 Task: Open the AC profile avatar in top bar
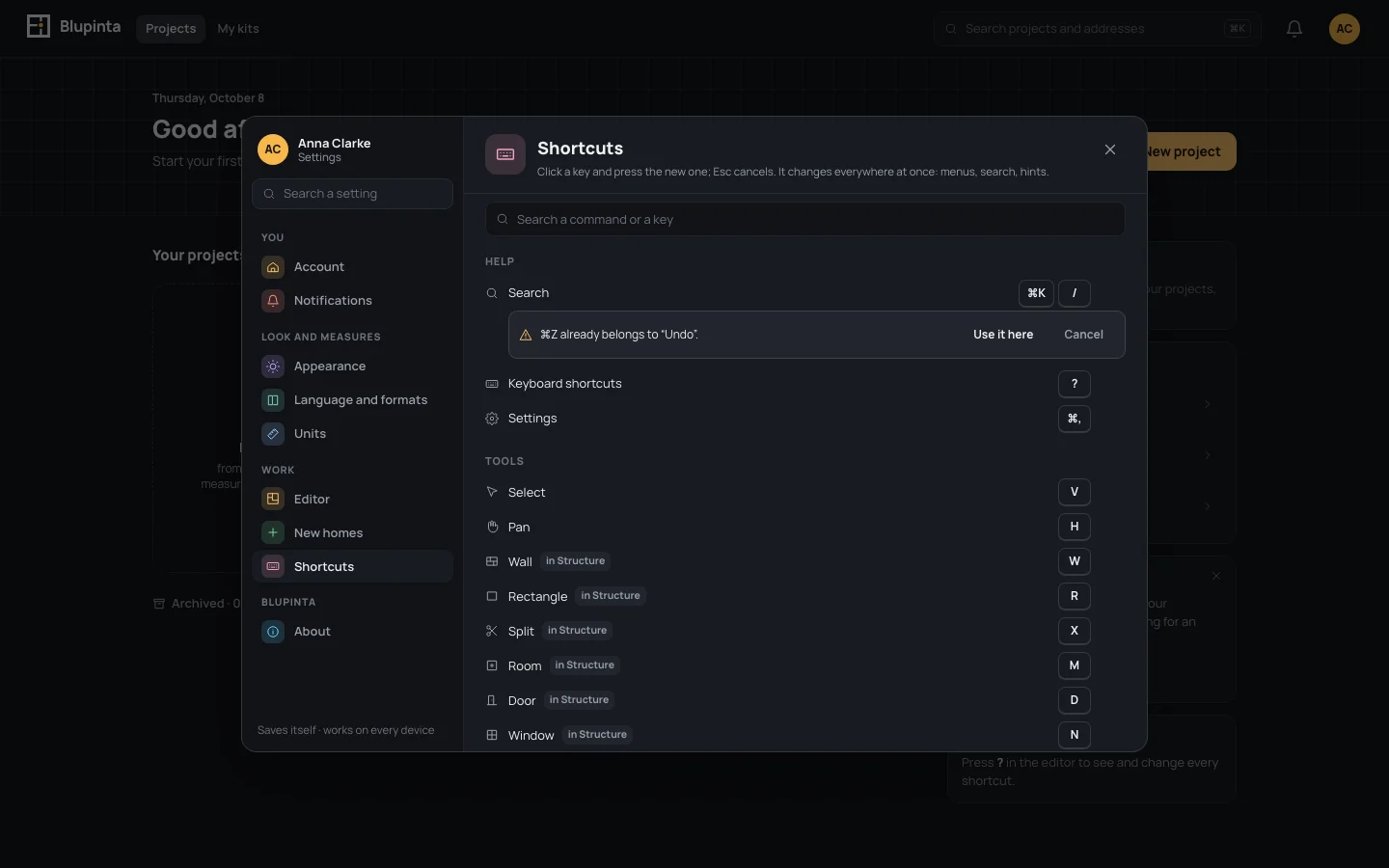(1345, 29)
